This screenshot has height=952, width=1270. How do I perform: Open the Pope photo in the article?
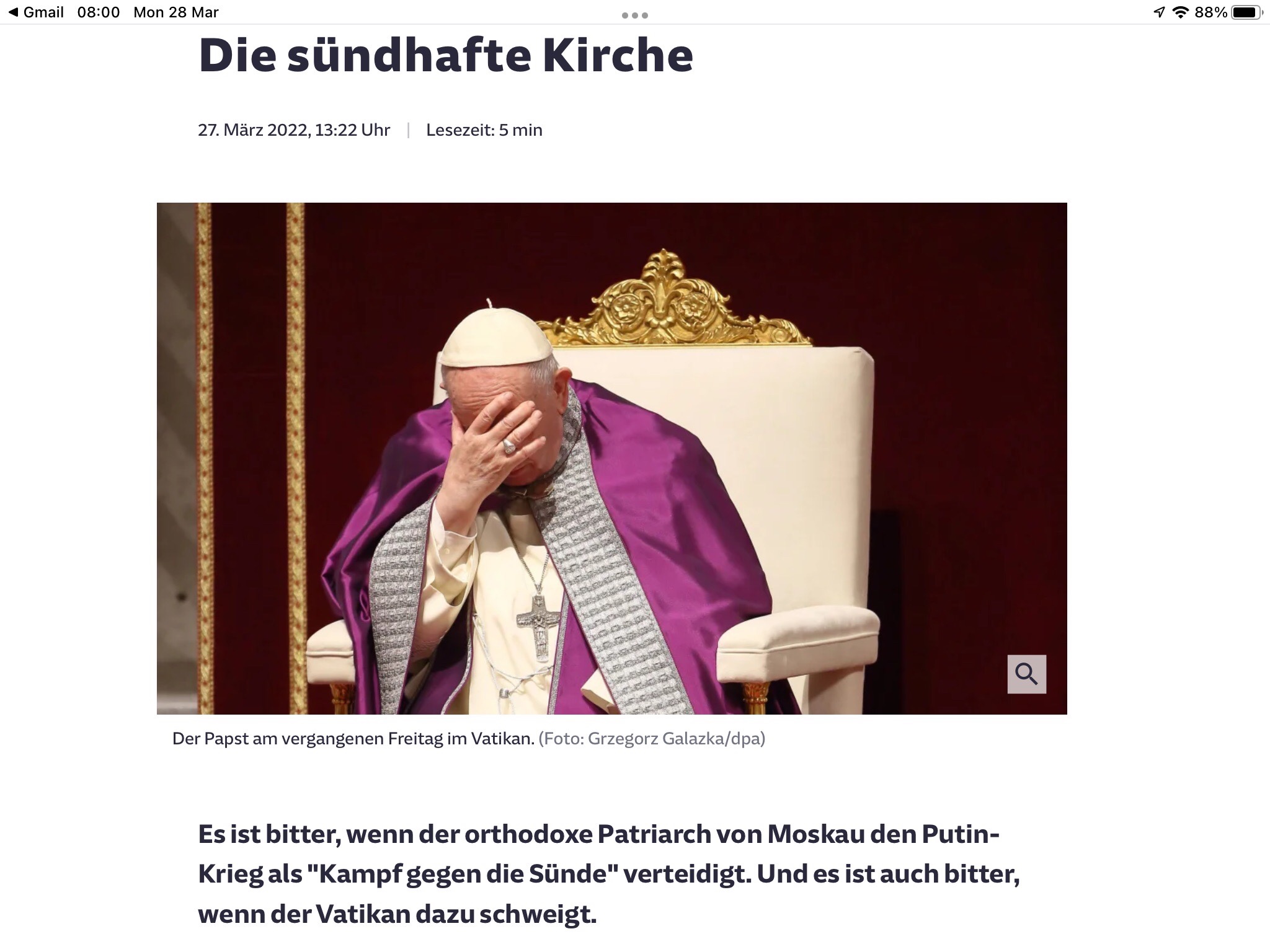pos(611,459)
